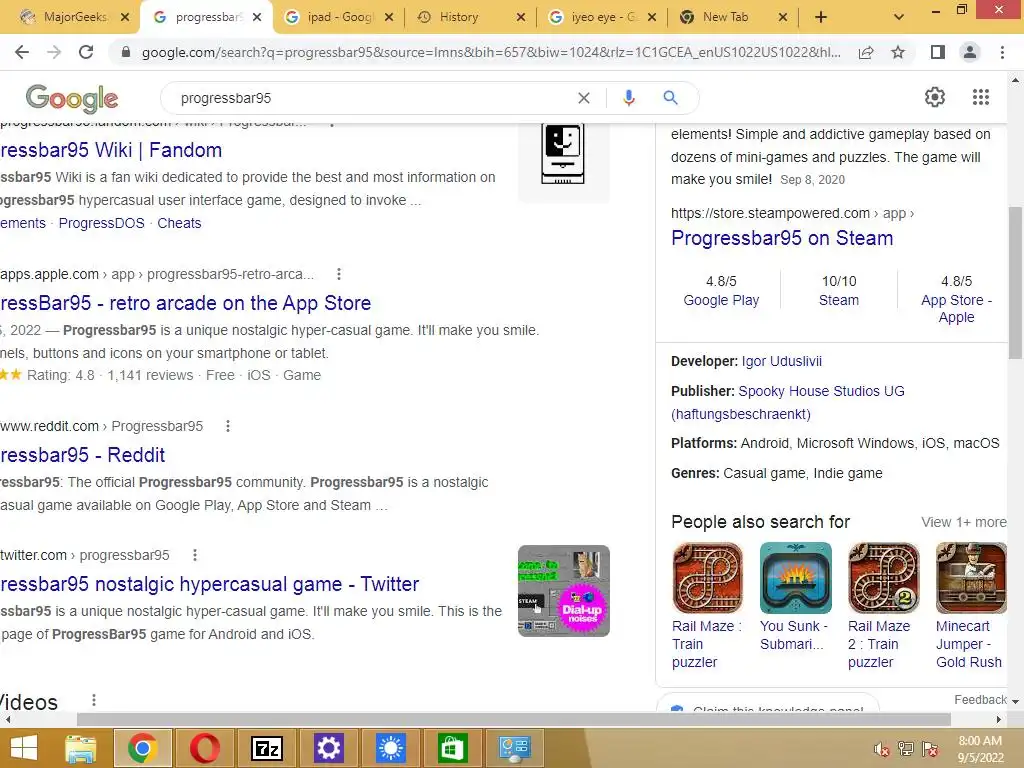This screenshot has height=768, width=1024.
Task: Open options next to Videos heading
Action: (94, 700)
